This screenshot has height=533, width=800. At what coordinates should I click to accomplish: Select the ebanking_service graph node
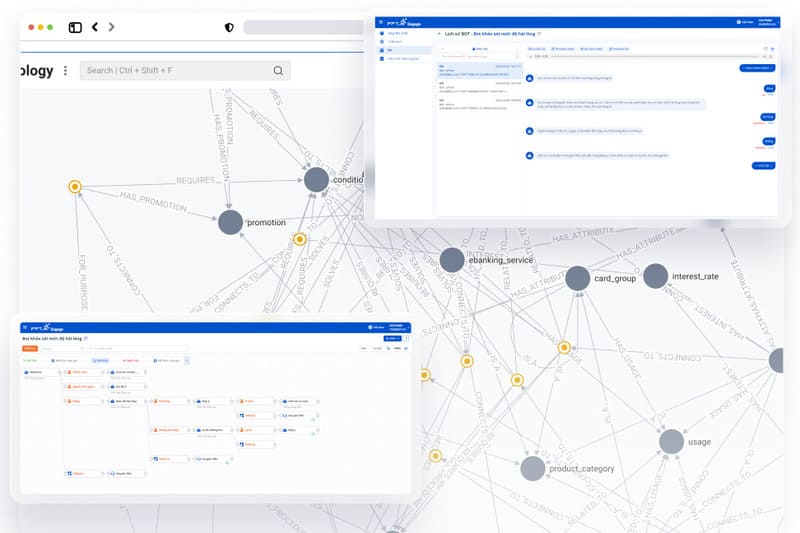point(452,260)
